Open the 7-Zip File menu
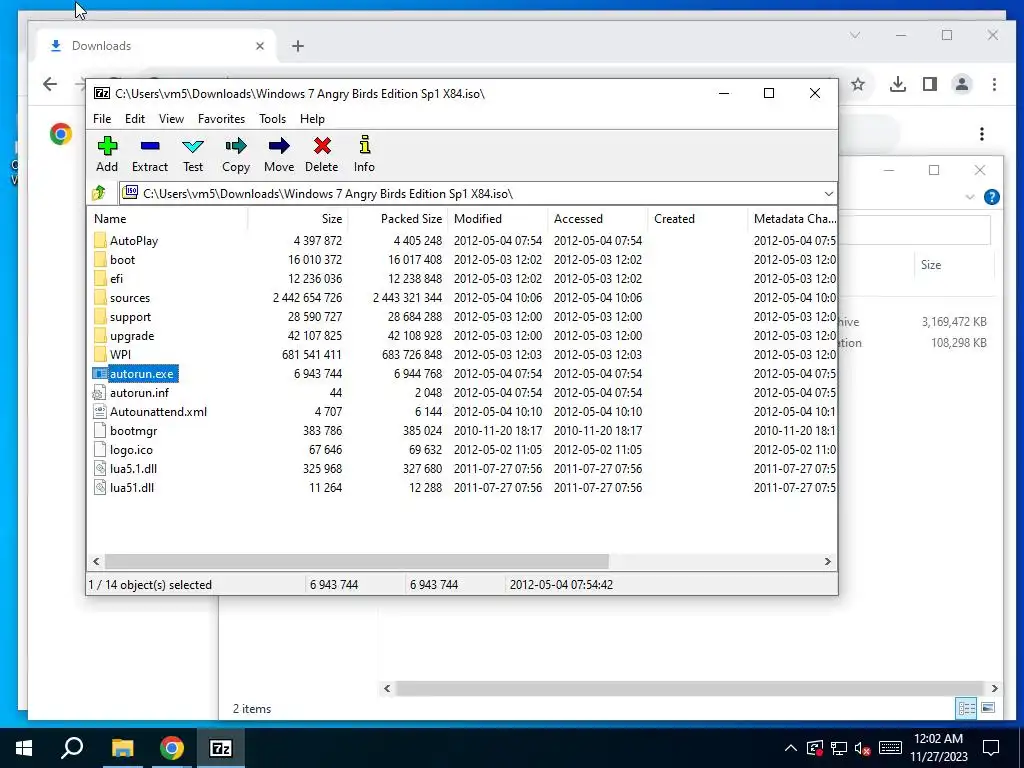Viewport: 1024px width, 768px height. 102,119
